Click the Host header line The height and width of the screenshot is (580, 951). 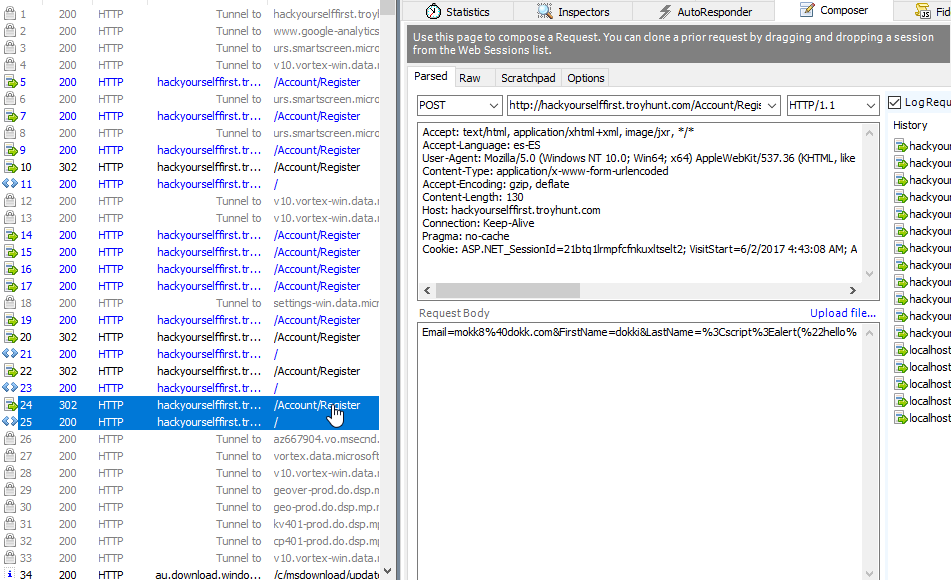(x=511, y=210)
